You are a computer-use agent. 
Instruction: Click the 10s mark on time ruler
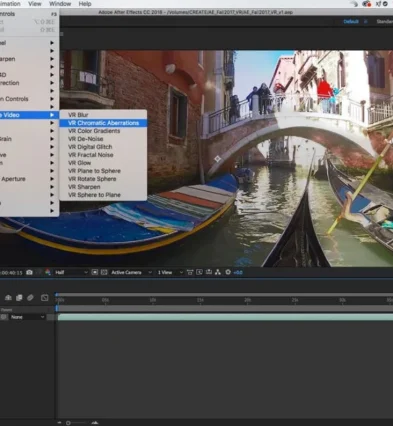(x=153, y=300)
